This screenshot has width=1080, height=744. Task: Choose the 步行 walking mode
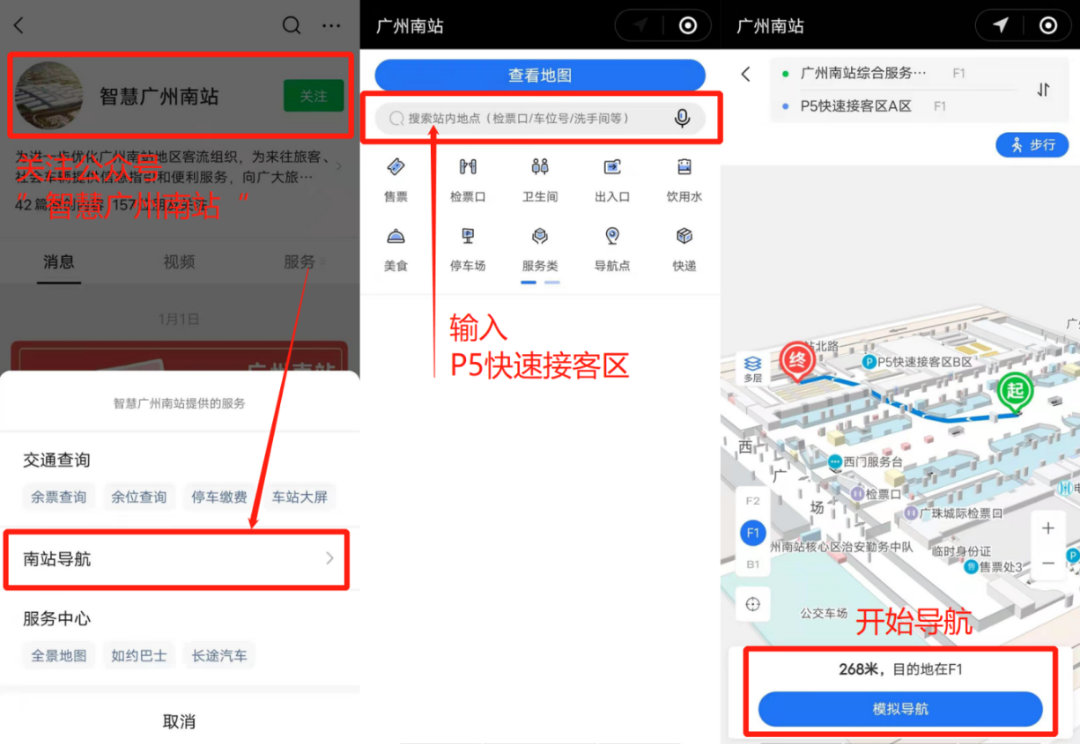click(x=1032, y=145)
